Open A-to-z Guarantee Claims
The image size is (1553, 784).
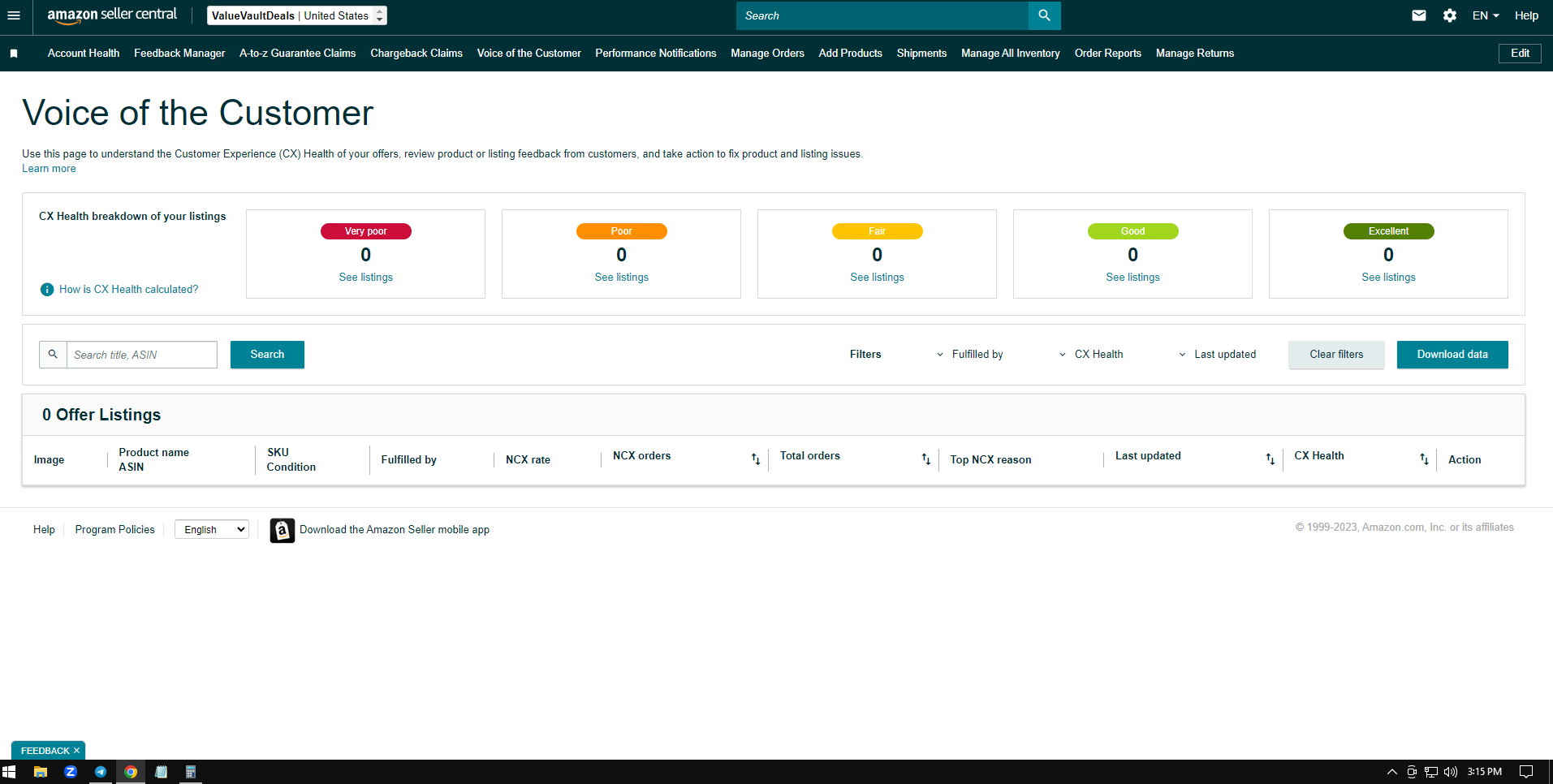(298, 54)
